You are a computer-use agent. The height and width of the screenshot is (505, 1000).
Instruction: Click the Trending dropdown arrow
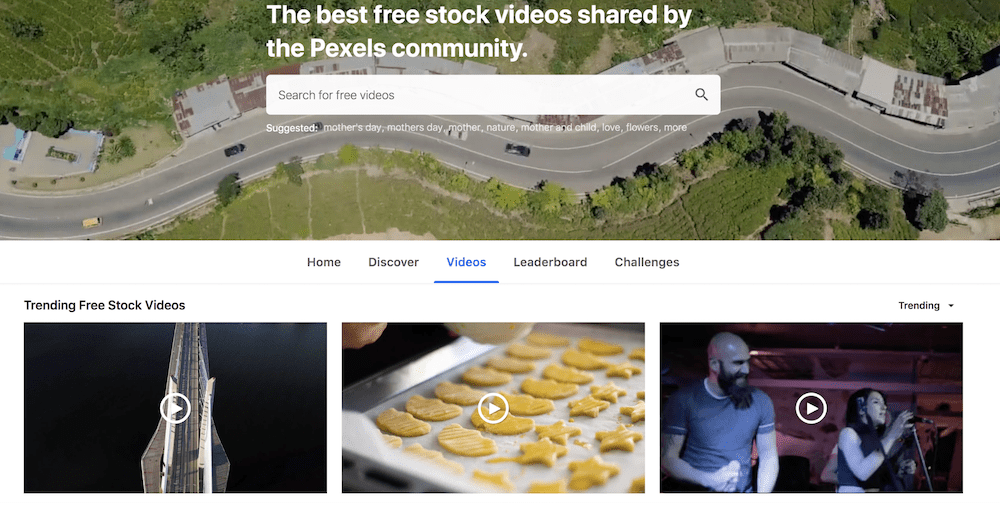click(950, 306)
